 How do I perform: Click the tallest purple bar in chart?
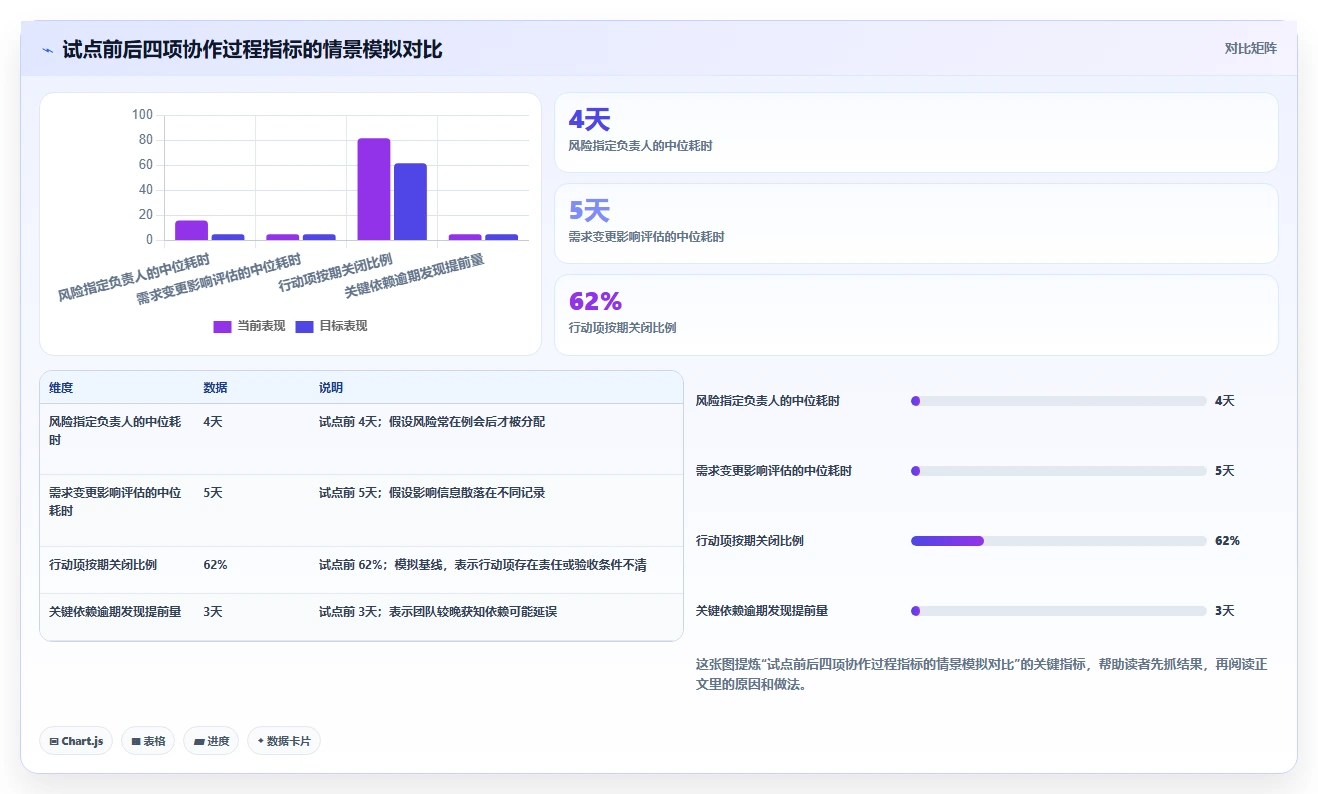pos(374,189)
